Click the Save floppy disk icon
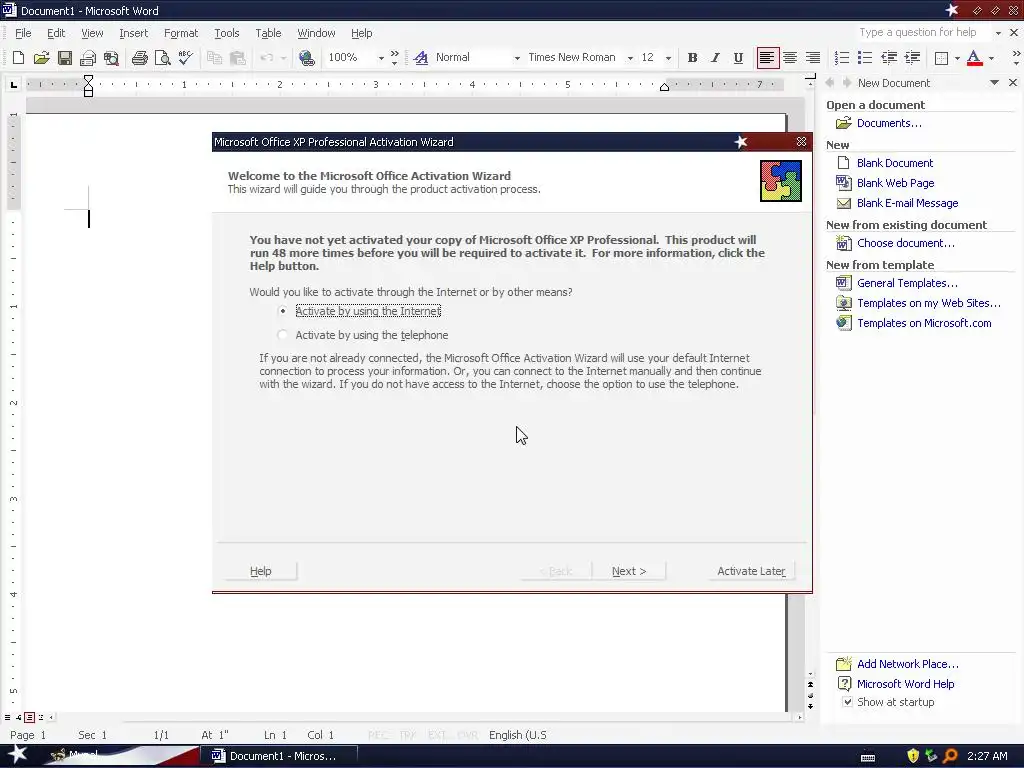 (x=65, y=57)
